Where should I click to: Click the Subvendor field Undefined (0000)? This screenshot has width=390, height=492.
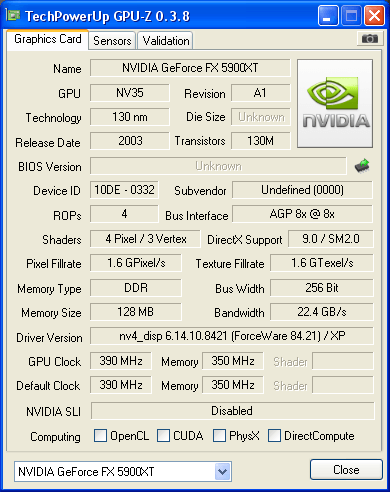tap(302, 190)
